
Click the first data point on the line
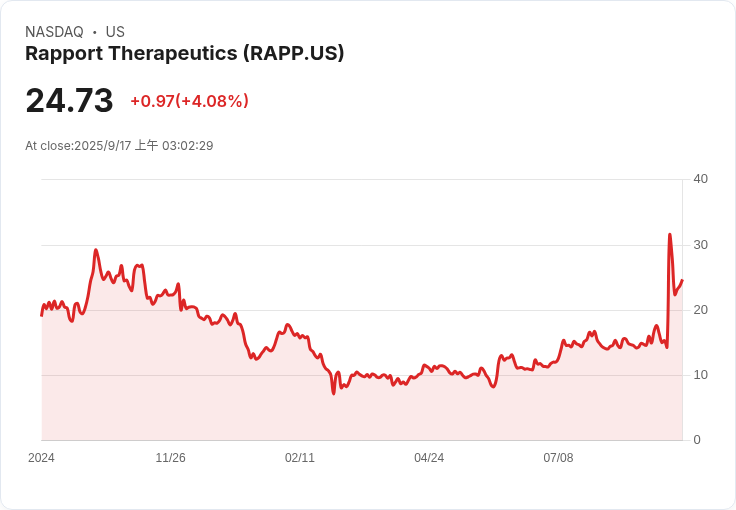pyautogui.click(x=42, y=315)
